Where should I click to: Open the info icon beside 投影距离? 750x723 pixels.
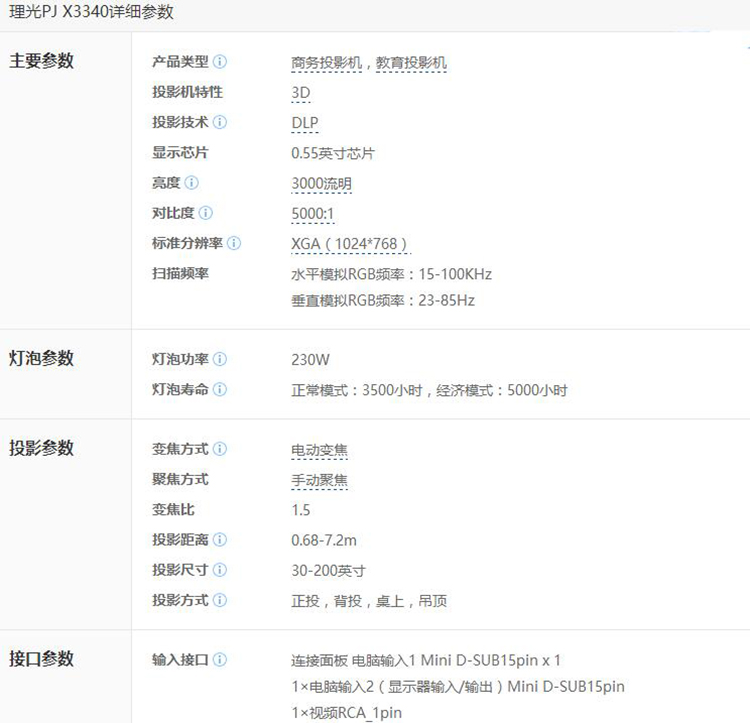(x=220, y=540)
